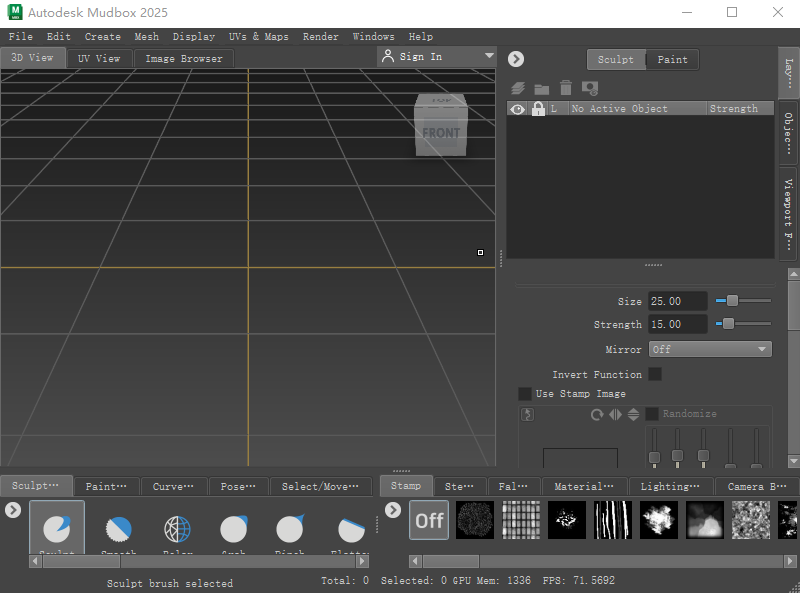Select the Smooth brush tool
The width and height of the screenshot is (800, 593).
pyautogui.click(x=118, y=528)
